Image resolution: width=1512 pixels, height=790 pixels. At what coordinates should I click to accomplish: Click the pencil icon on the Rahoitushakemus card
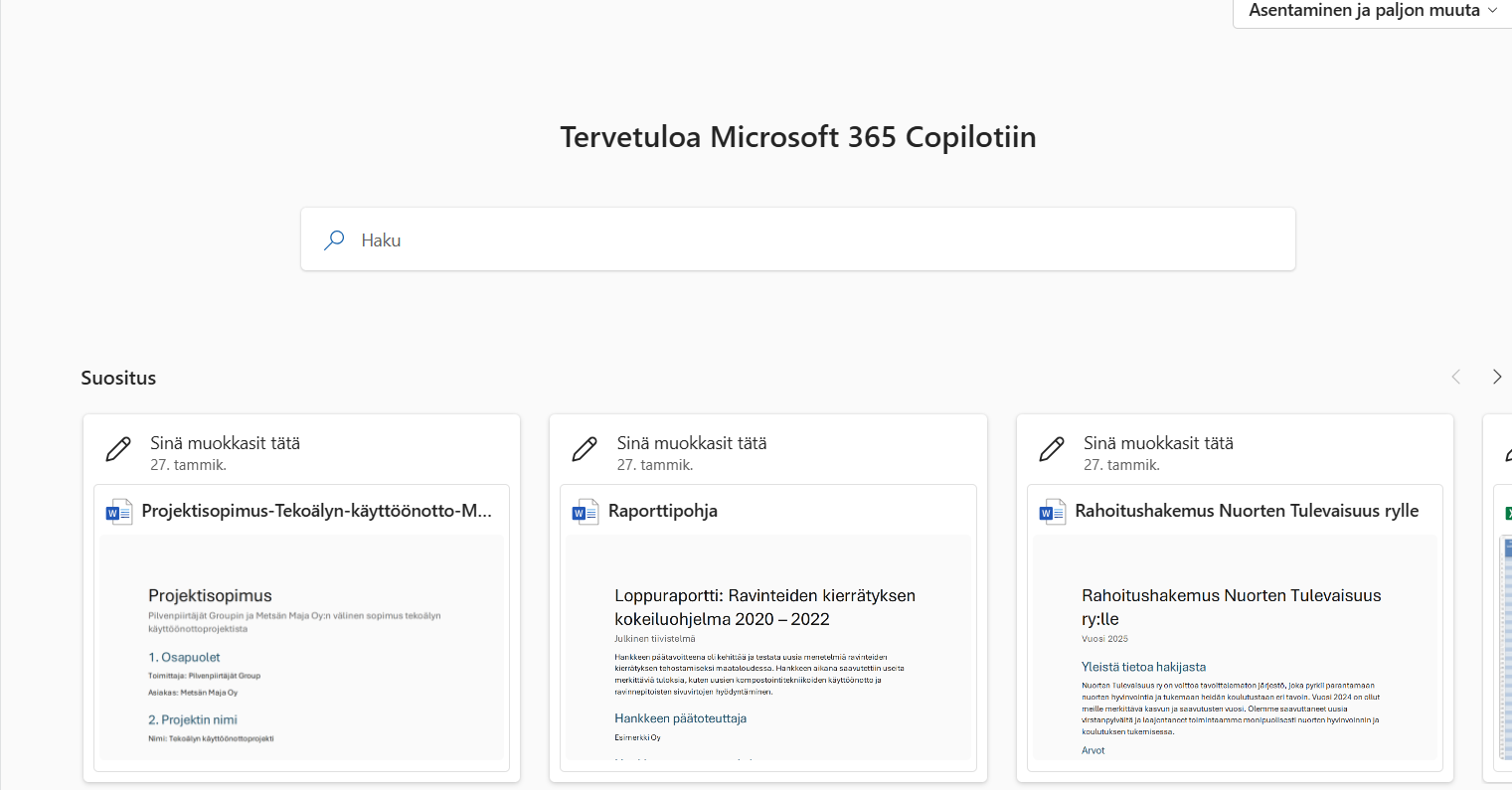tap(1052, 450)
